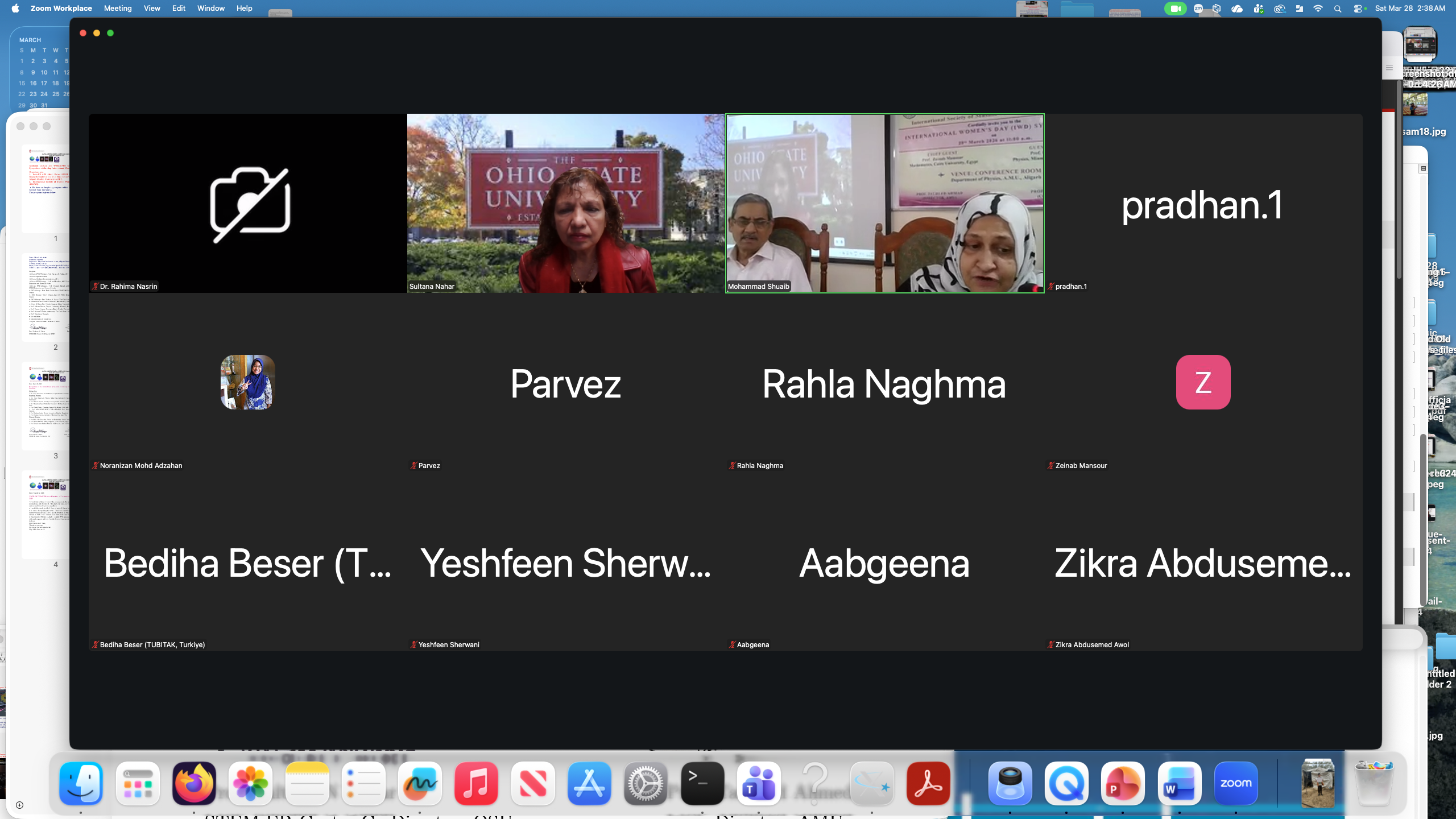Screen dimensions: 1456x819
Task: Click the date and time display
Action: pyautogui.click(x=1409, y=9)
